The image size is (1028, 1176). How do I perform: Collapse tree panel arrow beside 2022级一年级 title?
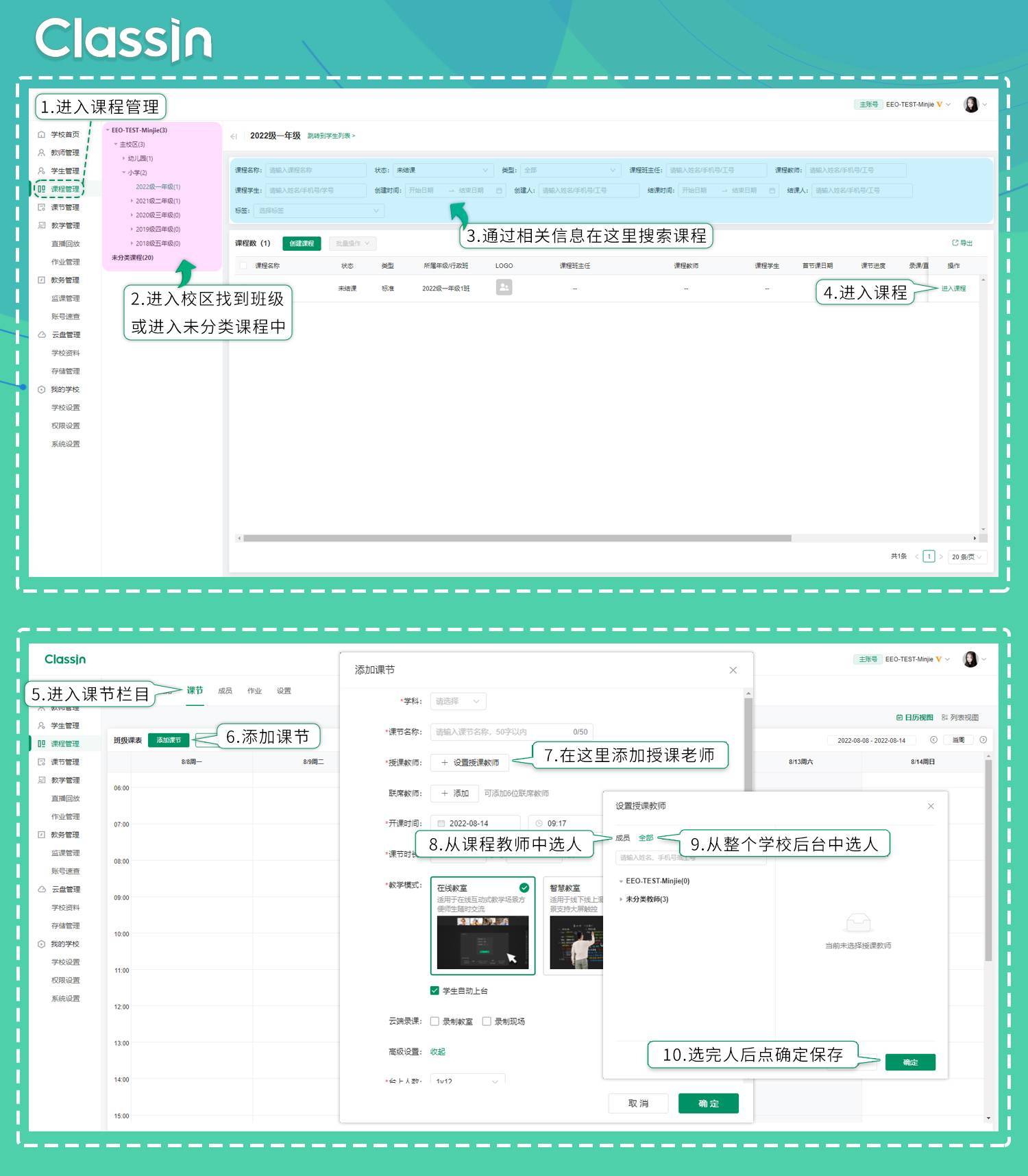(x=234, y=136)
